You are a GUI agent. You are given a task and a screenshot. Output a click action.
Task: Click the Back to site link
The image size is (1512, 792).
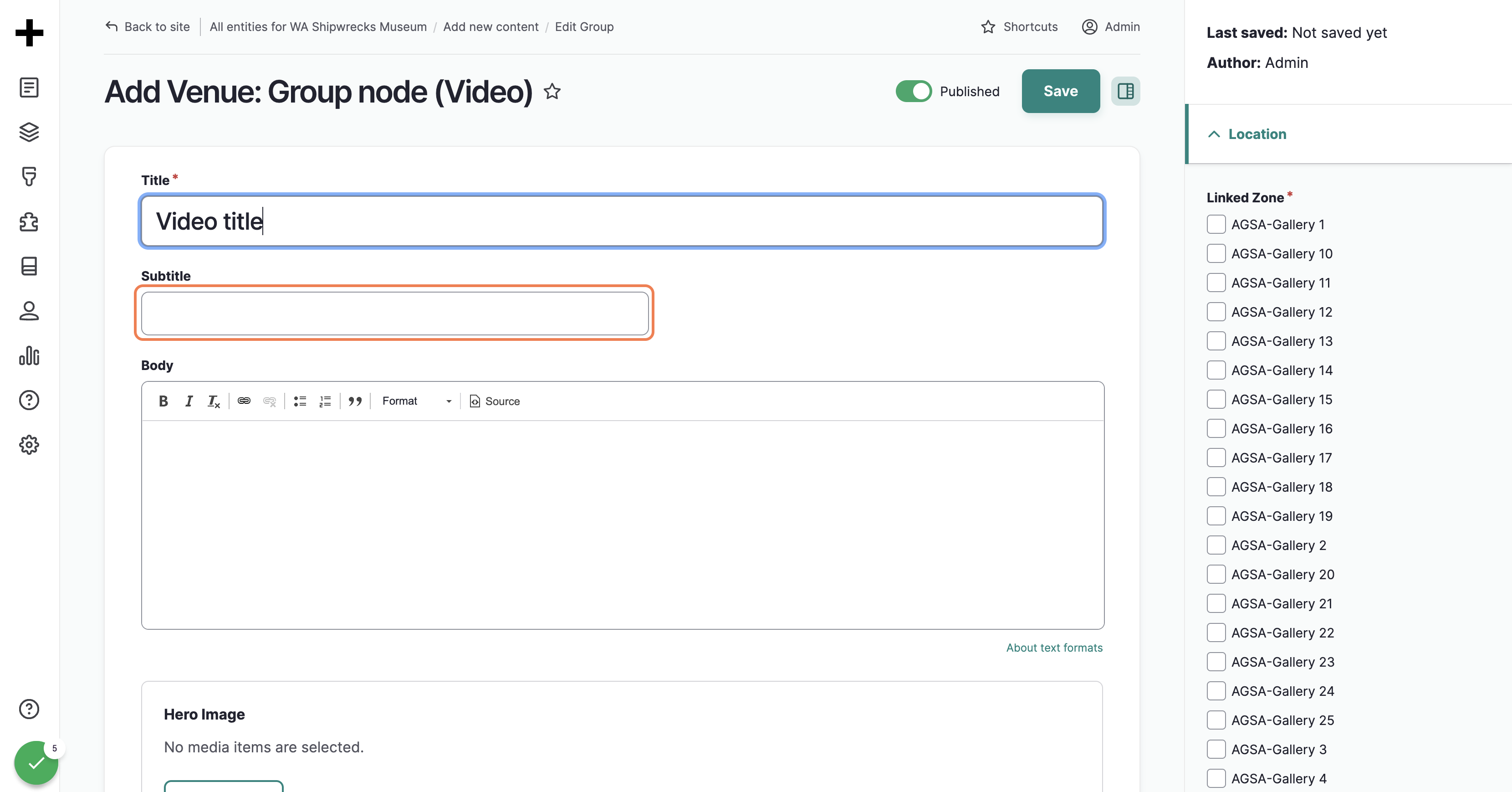point(147,27)
